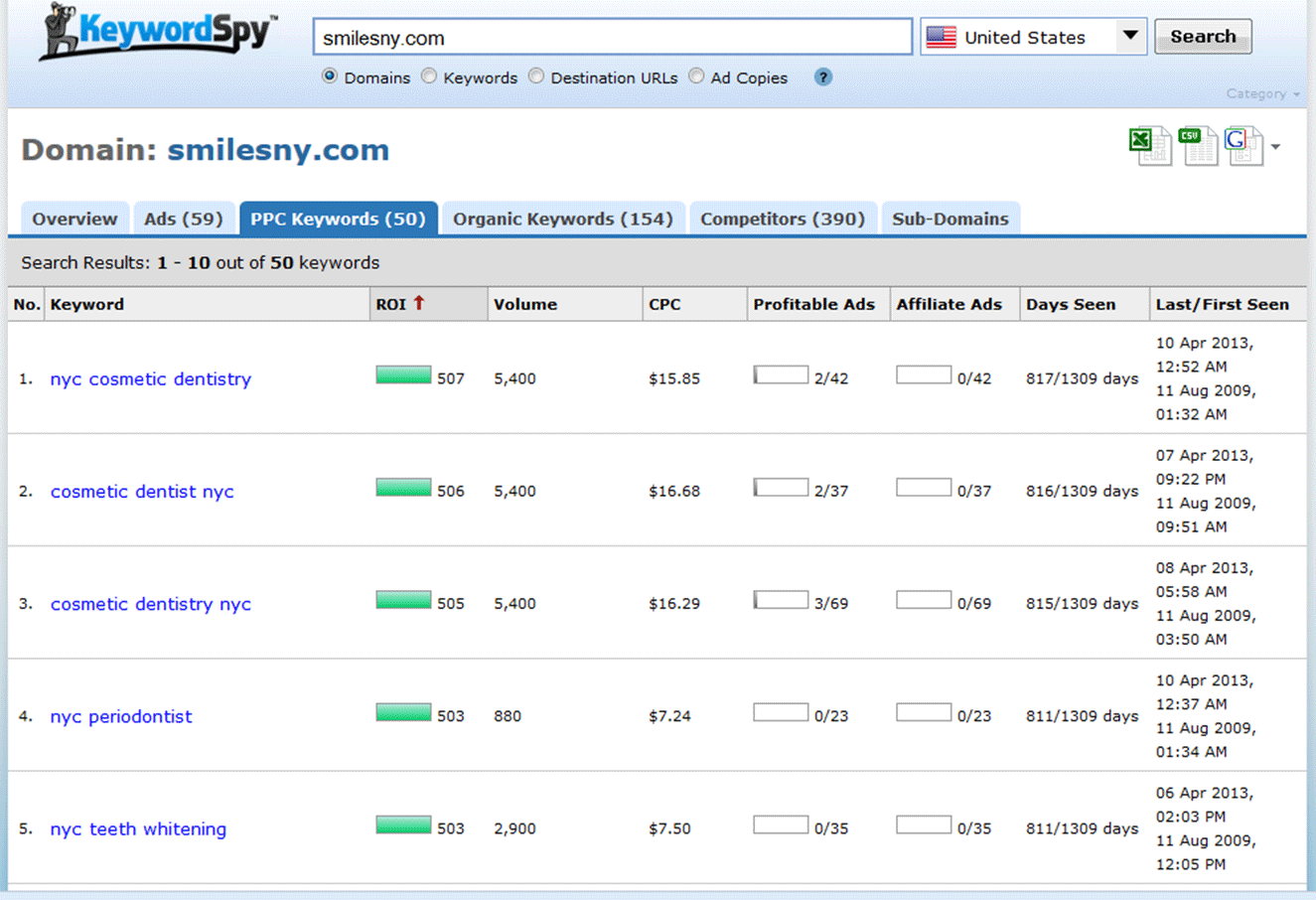Click the KeywordSpy logo
Viewport: 1316px width, 900px height.
click(159, 33)
